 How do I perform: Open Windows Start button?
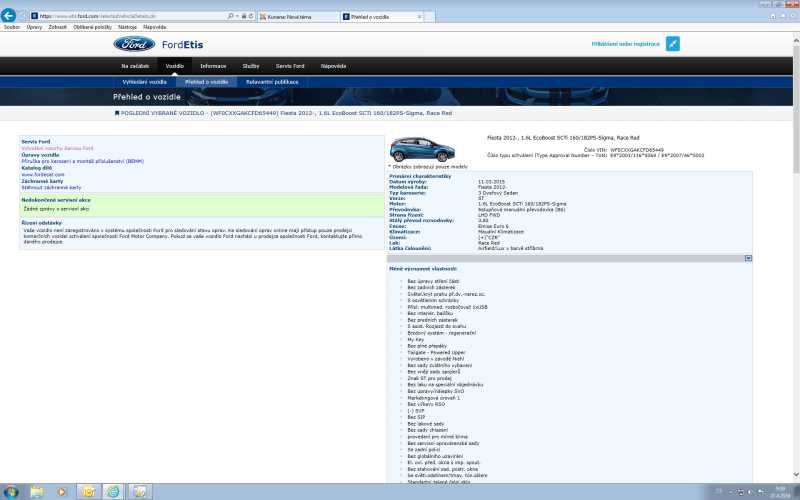pos(11,492)
